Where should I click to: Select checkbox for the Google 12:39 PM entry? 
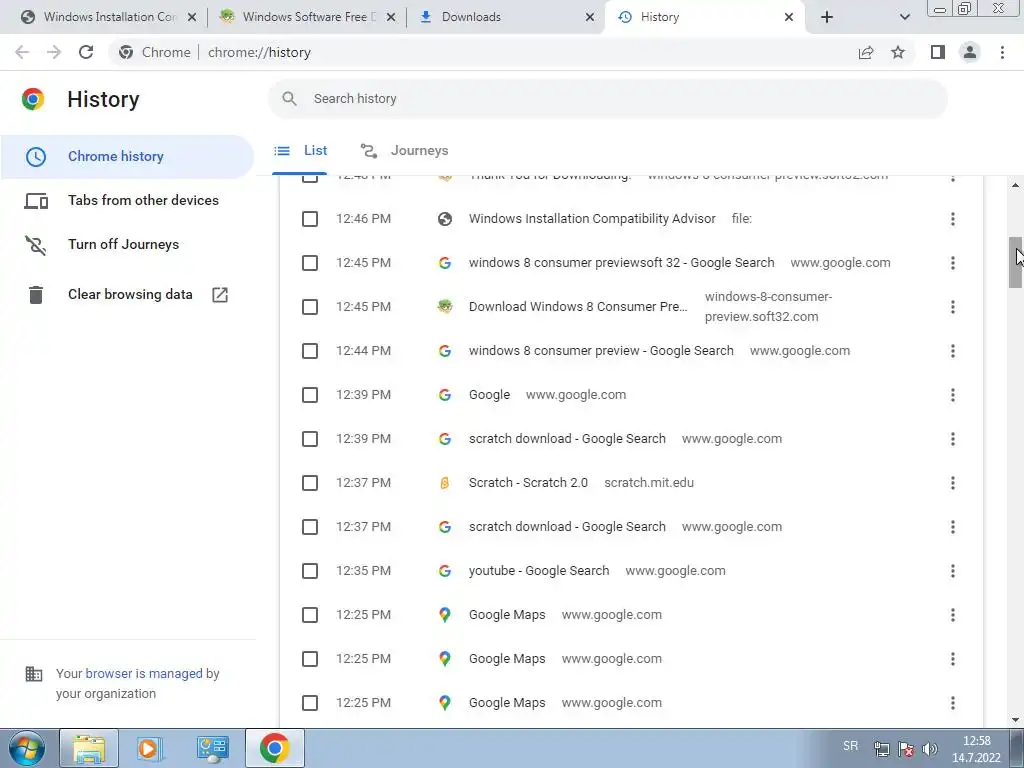click(x=310, y=395)
